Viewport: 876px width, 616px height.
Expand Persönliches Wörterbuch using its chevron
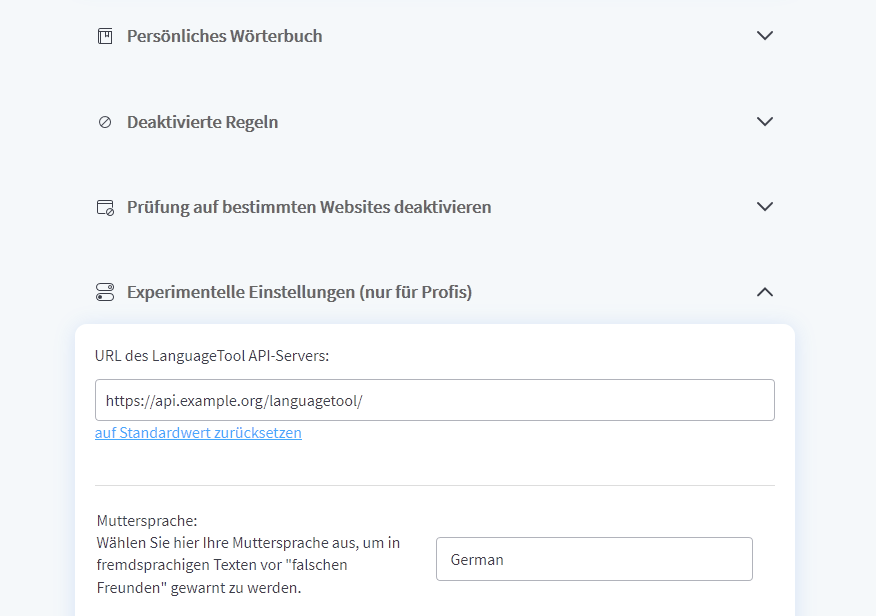765,36
